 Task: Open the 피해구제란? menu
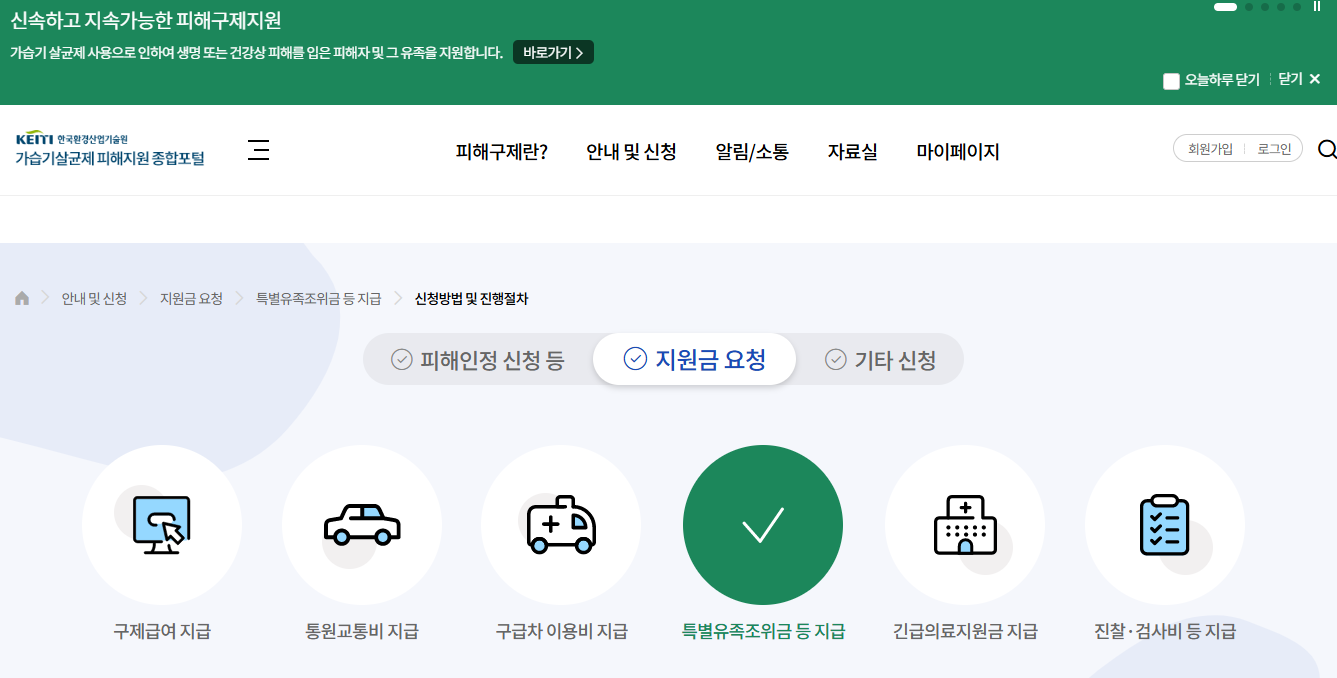[502, 151]
